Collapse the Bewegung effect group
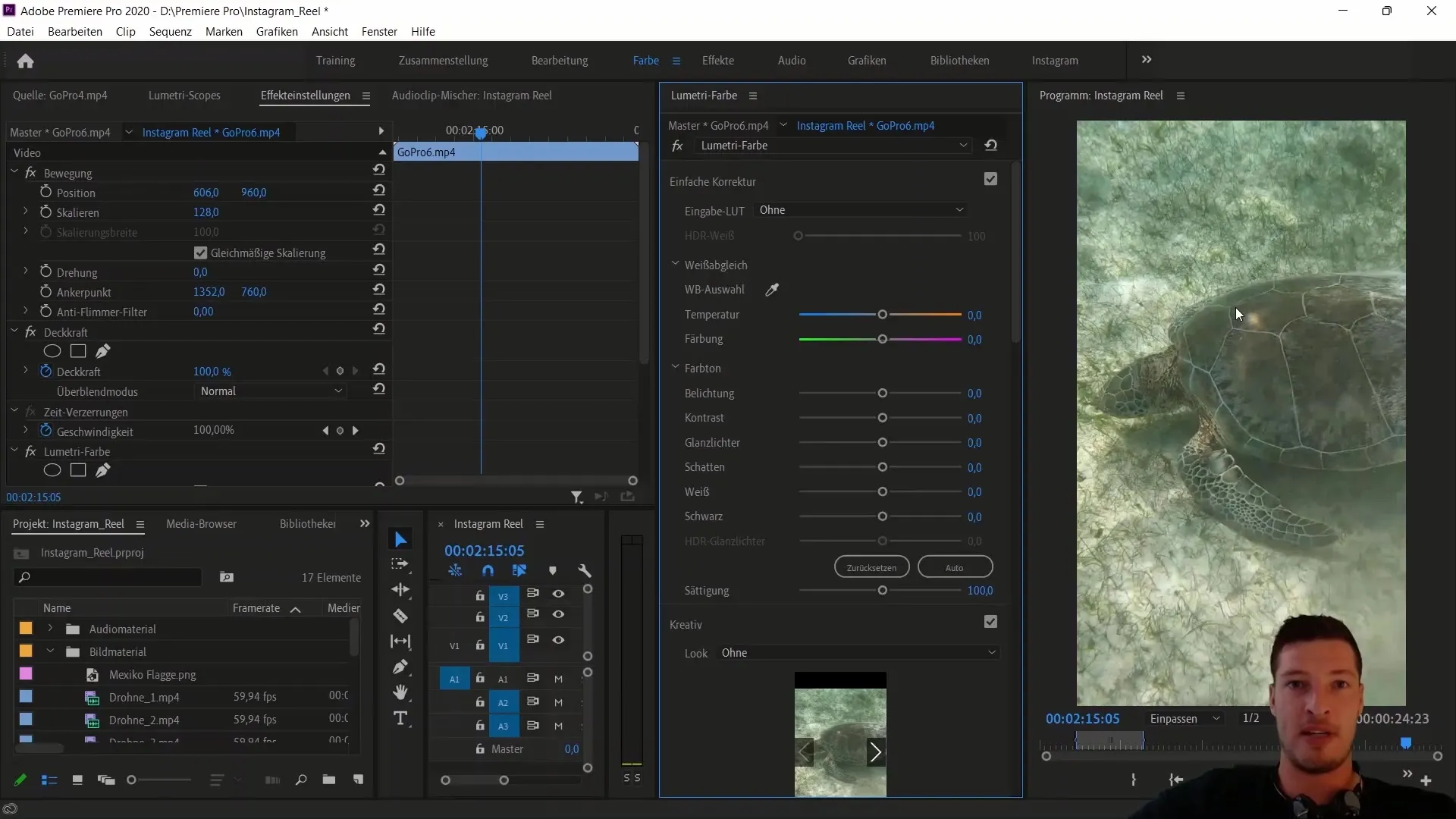 click(14, 172)
